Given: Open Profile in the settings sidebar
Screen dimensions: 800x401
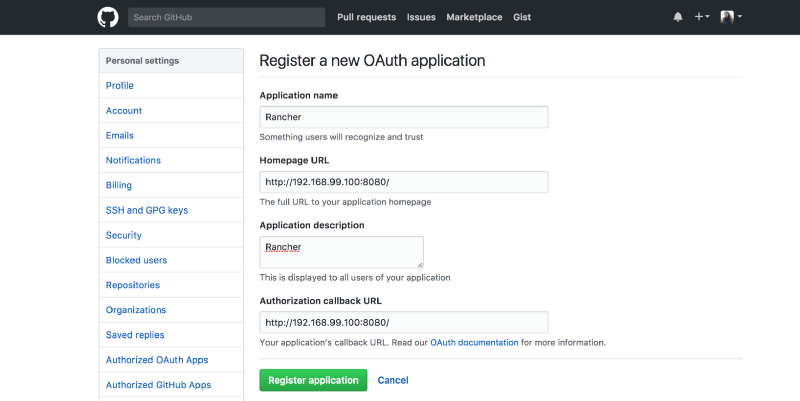Looking at the screenshot, I should coord(120,86).
